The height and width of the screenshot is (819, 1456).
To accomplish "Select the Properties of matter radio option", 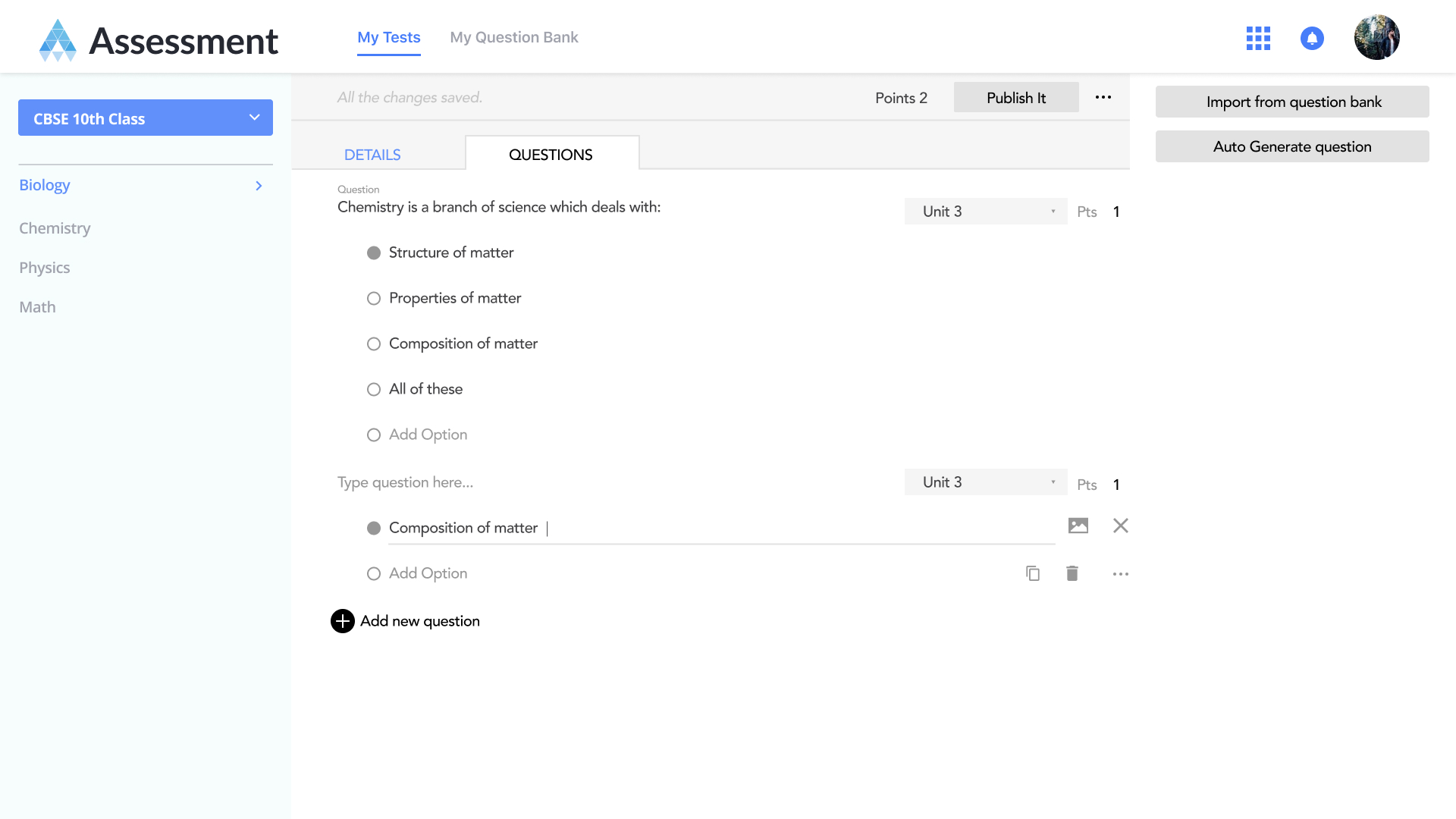I will coord(374,299).
